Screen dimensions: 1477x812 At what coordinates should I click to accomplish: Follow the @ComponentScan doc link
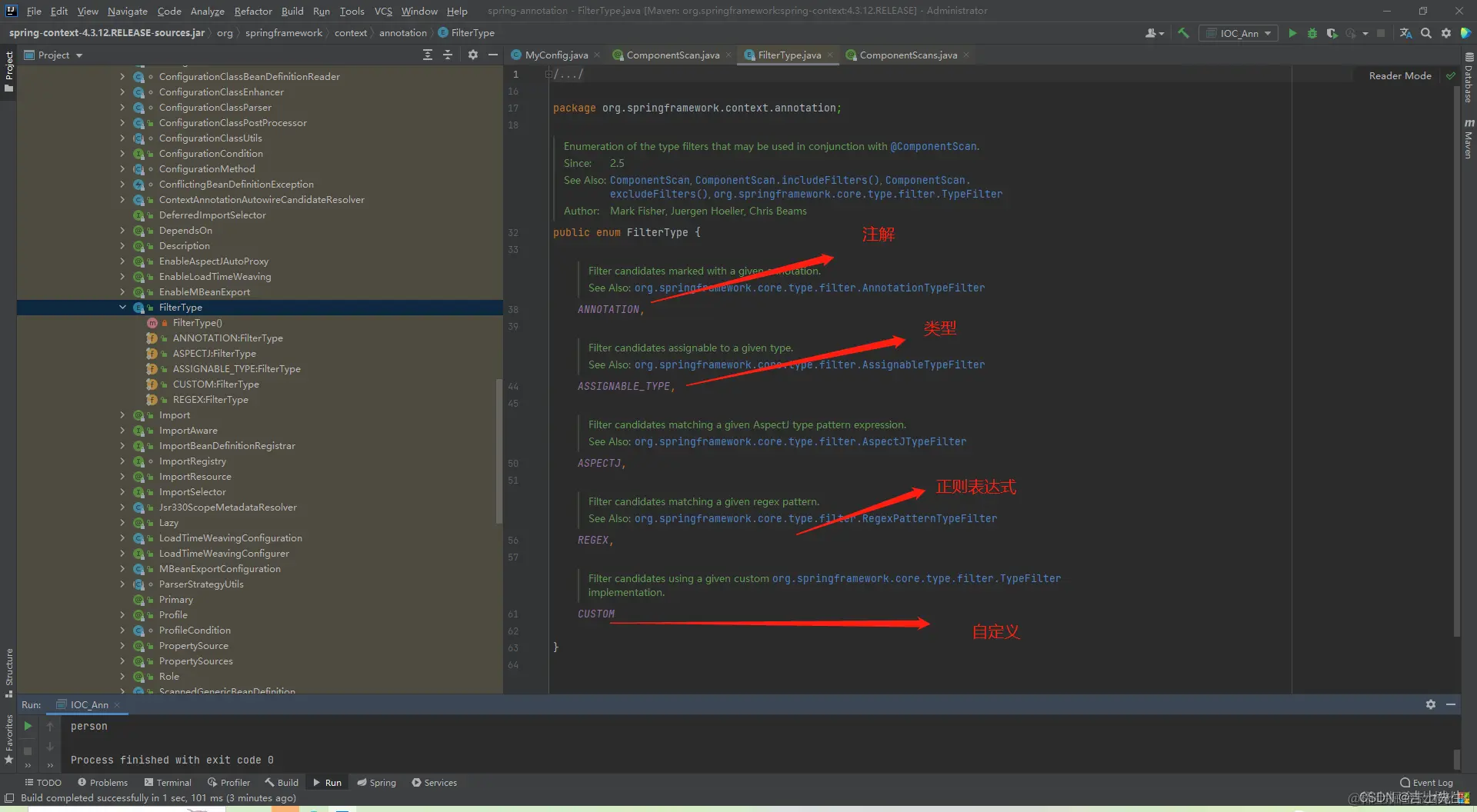934,146
